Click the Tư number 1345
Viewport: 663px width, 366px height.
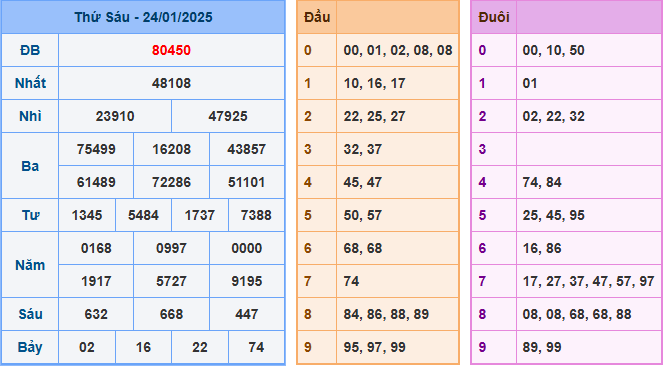87,215
